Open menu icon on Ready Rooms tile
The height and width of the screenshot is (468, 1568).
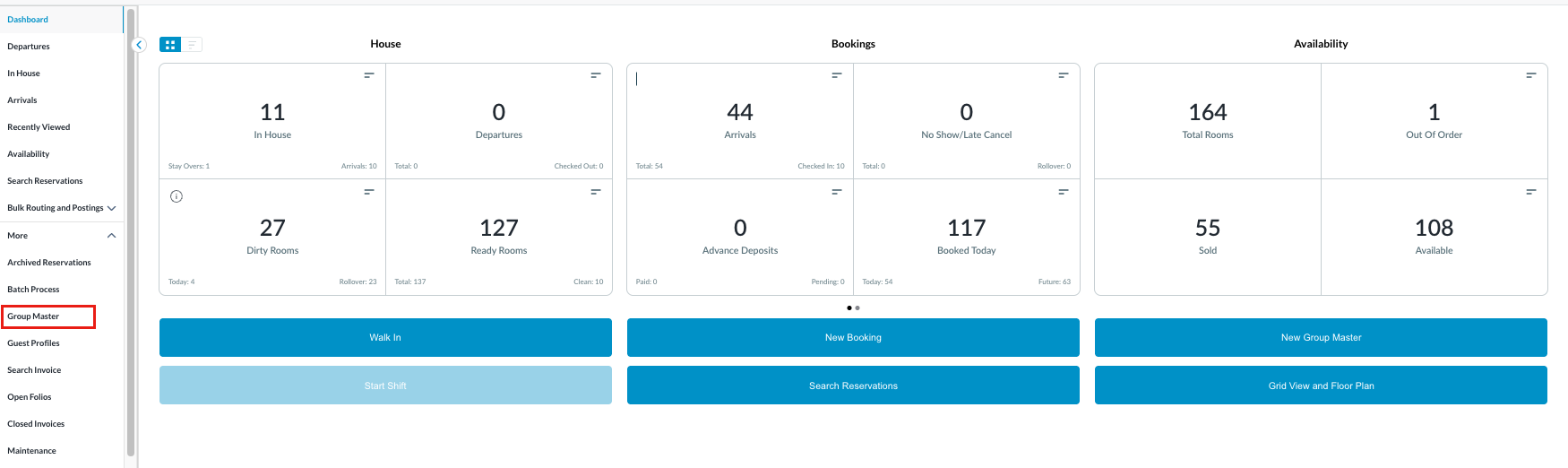click(595, 192)
